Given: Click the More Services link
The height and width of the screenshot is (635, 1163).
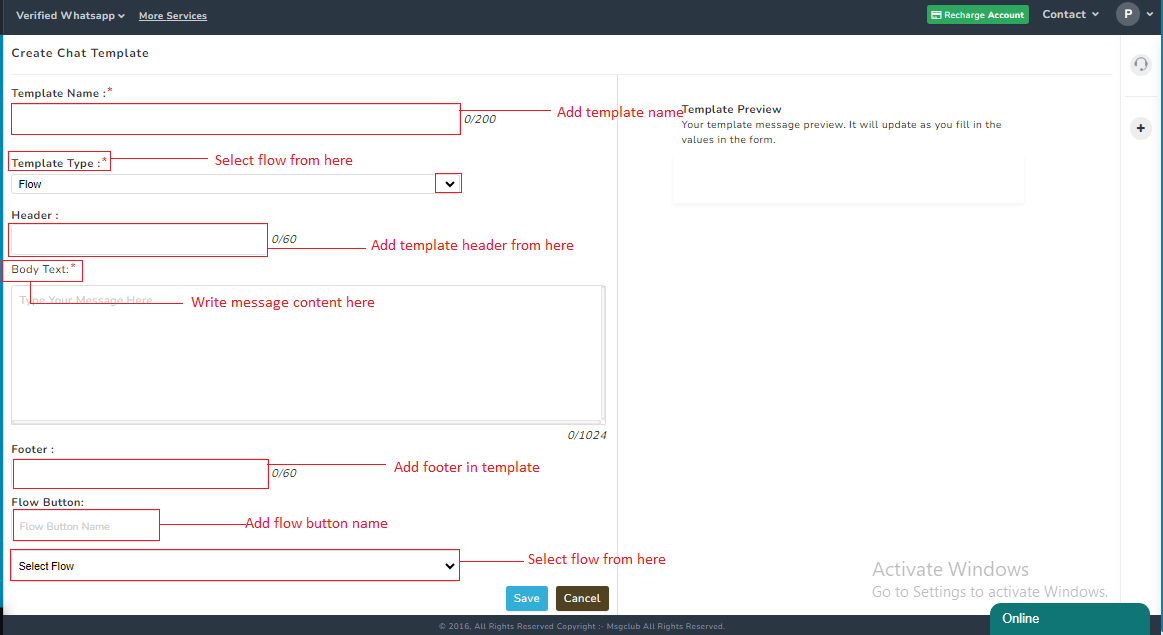Looking at the screenshot, I should coord(172,15).
